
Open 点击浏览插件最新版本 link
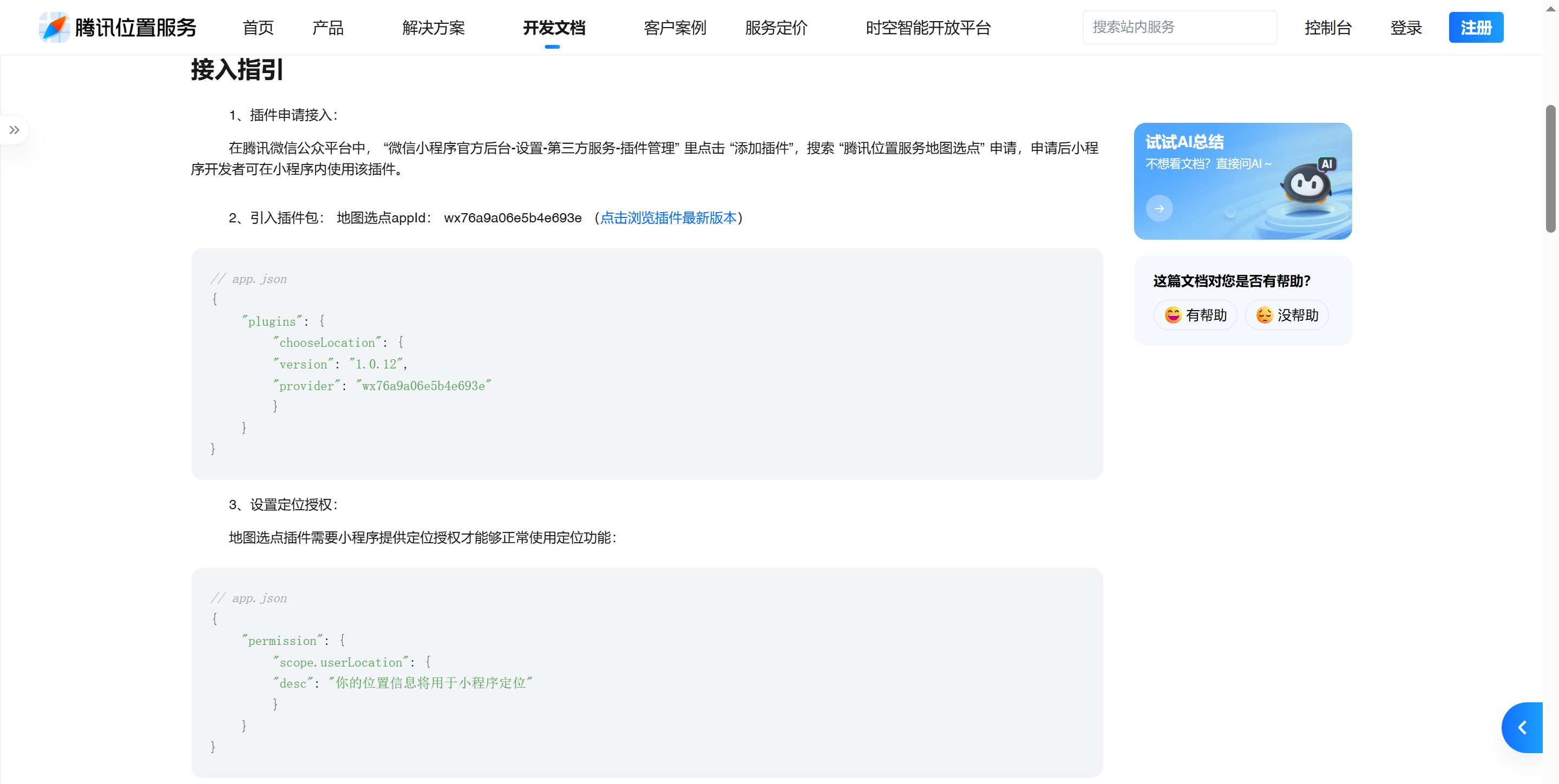coord(668,218)
